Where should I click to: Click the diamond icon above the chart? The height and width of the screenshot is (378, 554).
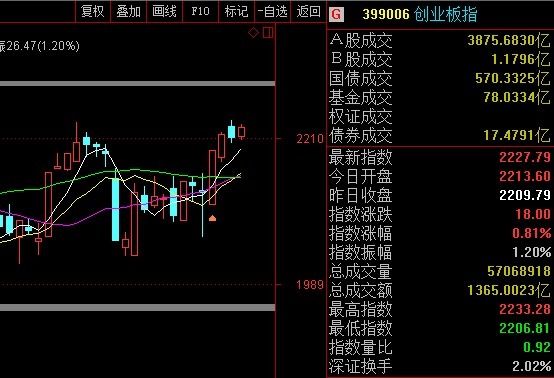[x=253, y=33]
